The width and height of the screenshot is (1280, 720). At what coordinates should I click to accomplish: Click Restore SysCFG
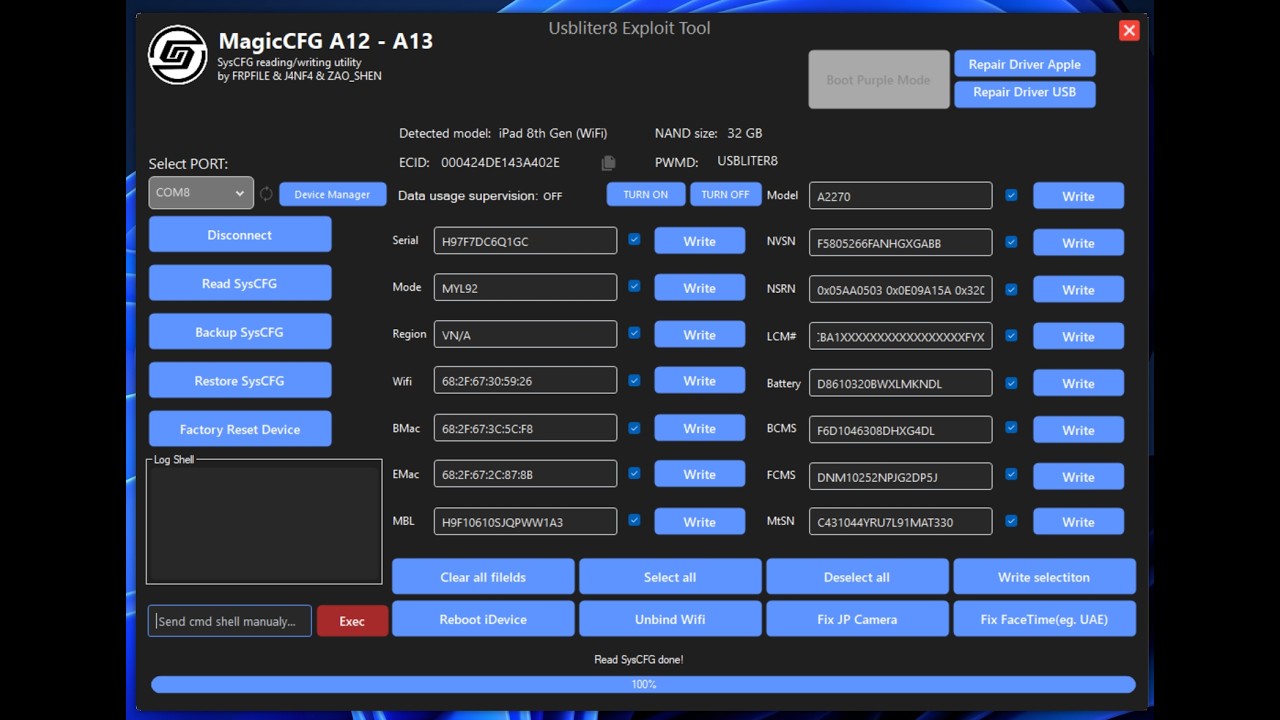[240, 380]
